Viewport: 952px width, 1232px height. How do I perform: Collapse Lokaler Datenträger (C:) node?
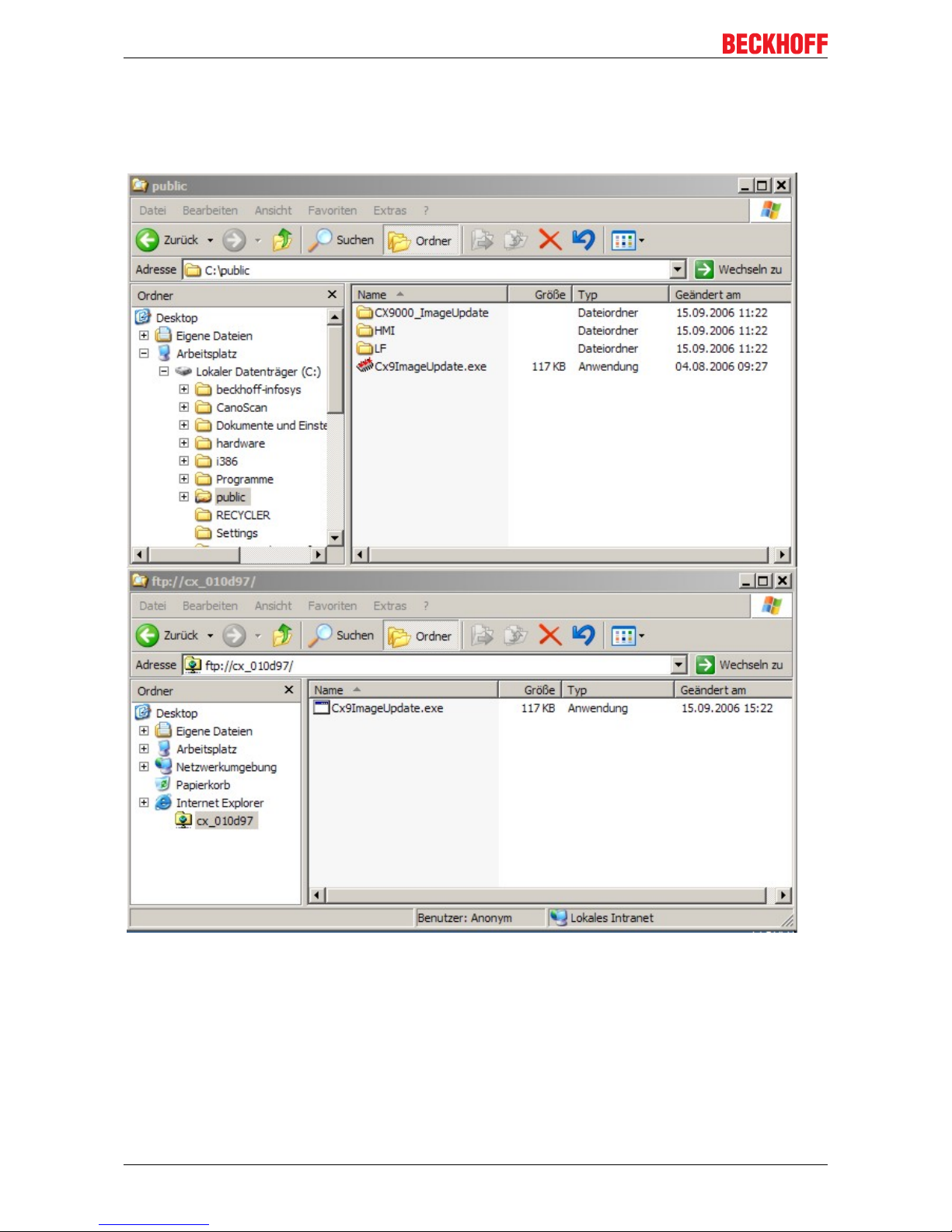click(x=164, y=372)
